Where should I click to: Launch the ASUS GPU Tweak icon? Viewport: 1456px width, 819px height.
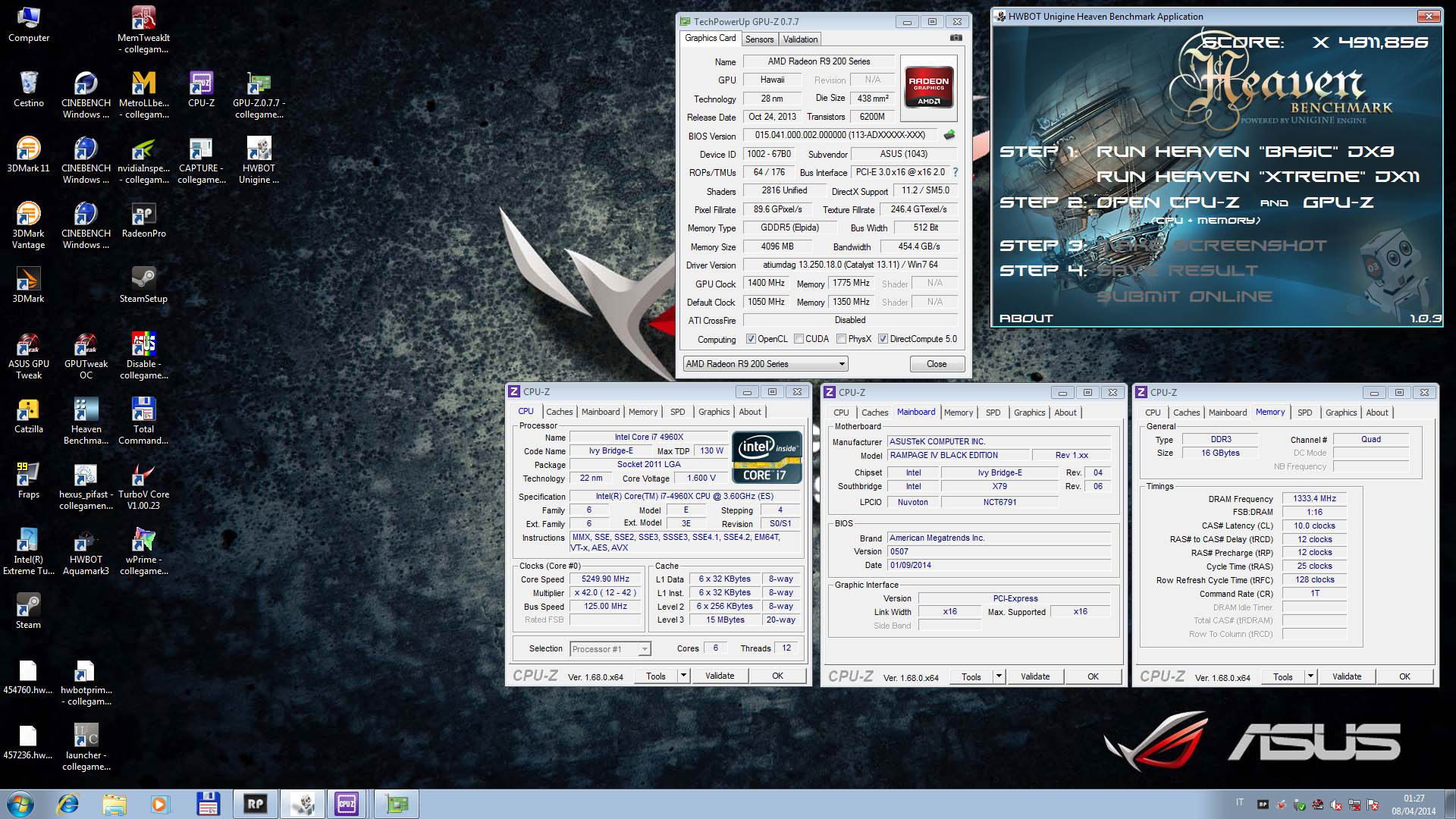(28, 356)
